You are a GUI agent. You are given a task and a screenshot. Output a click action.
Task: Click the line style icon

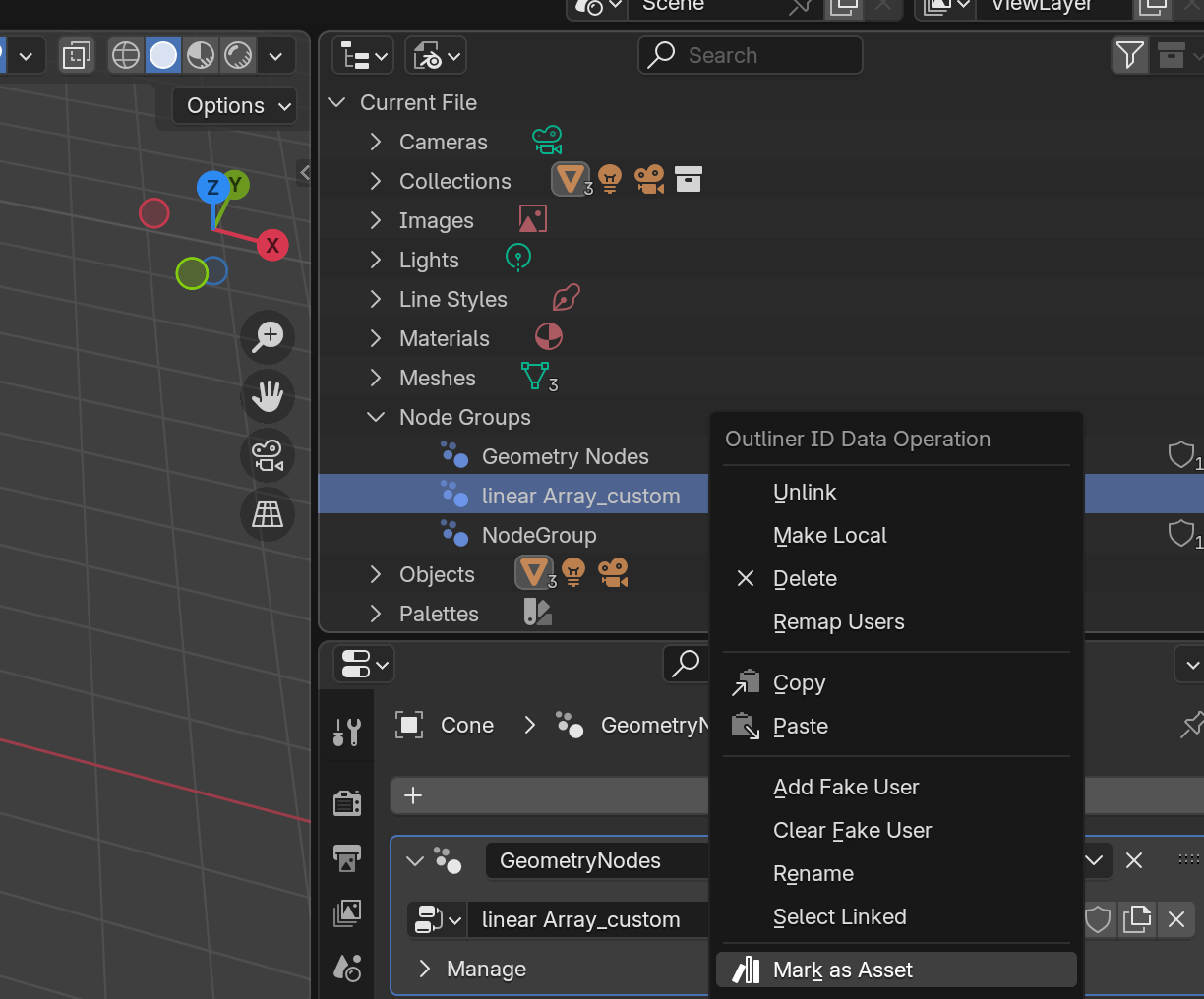(x=567, y=297)
